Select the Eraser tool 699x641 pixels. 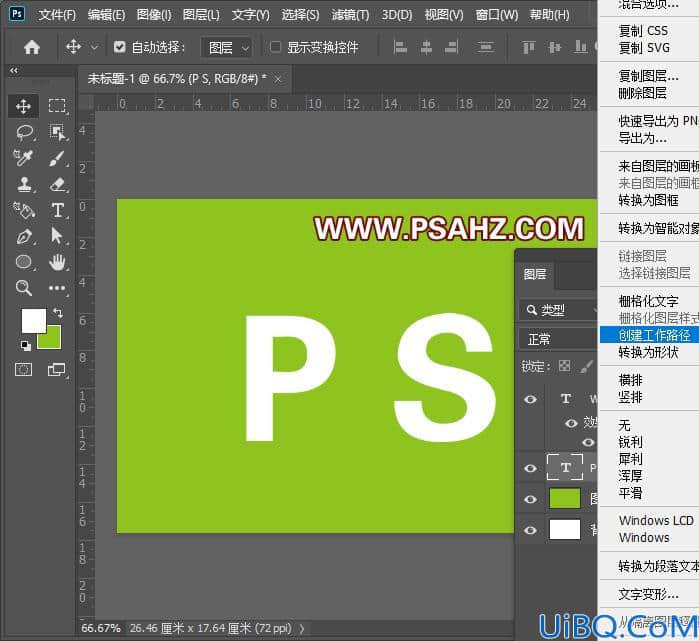(58, 184)
